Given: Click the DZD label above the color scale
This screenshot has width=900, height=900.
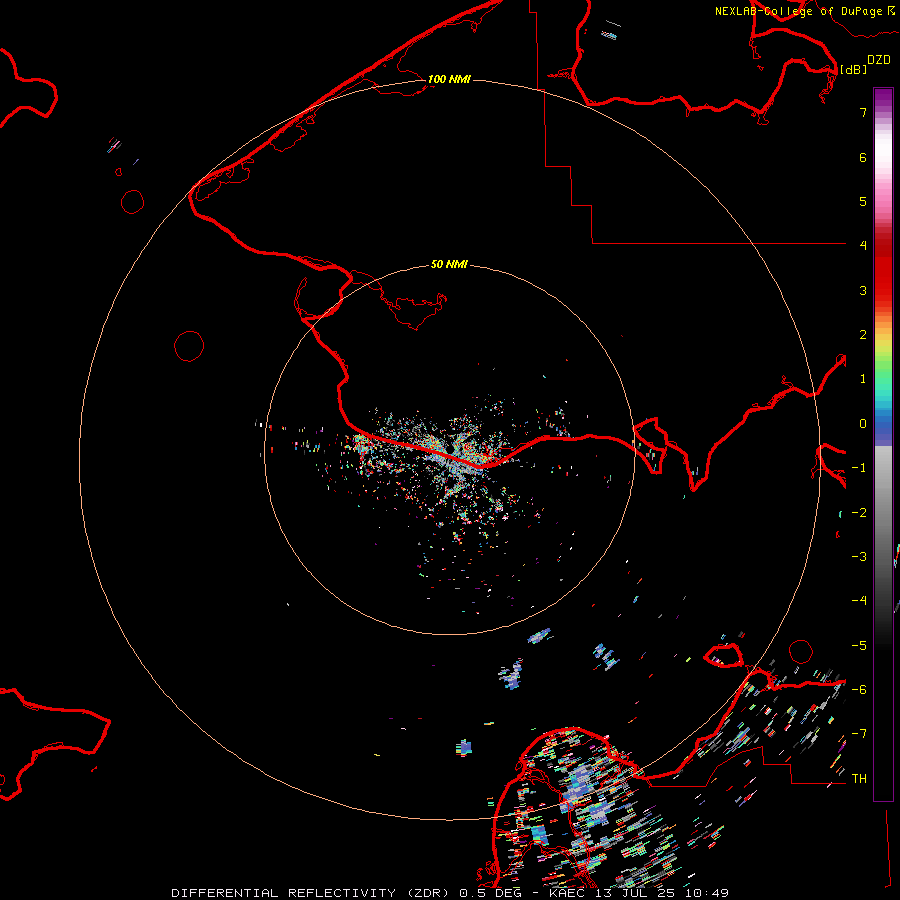Looking at the screenshot, I should pos(879,60).
